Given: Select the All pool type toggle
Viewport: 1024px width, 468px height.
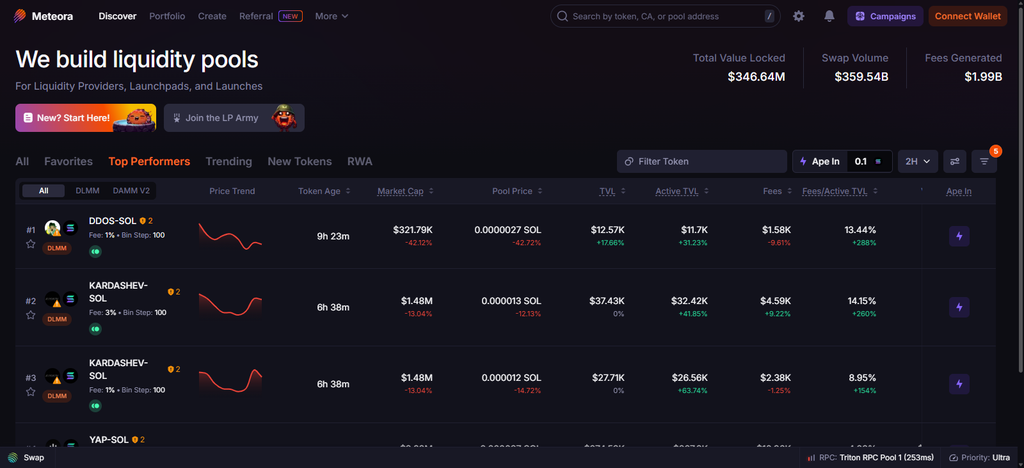Looking at the screenshot, I should [x=43, y=191].
